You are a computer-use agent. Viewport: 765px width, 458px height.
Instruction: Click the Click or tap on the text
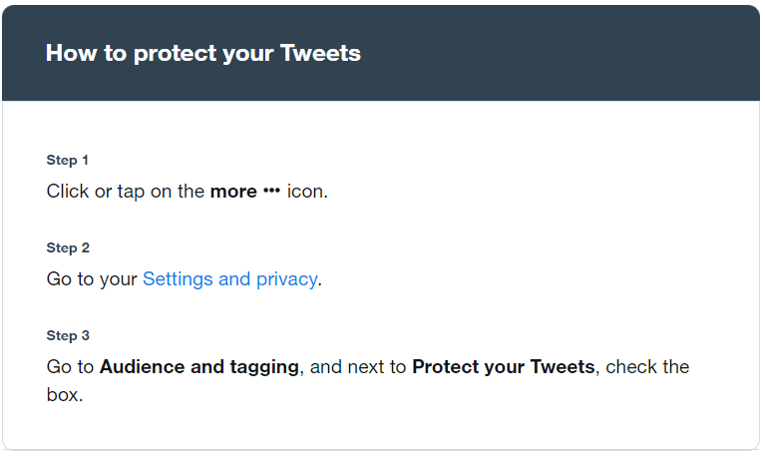point(125,192)
